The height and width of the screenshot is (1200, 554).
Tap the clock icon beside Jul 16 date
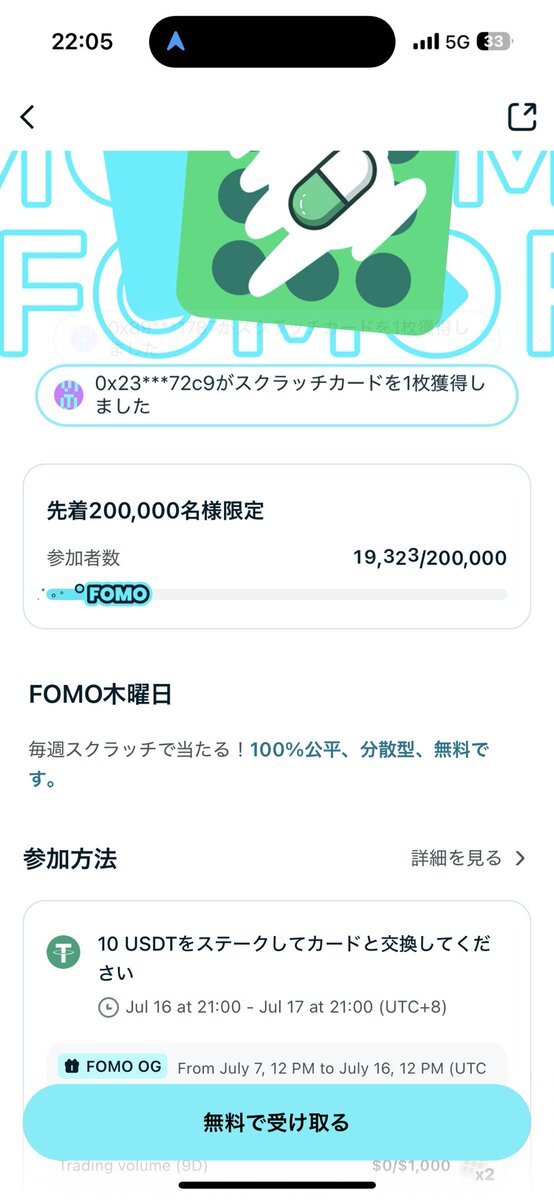coord(108,1007)
